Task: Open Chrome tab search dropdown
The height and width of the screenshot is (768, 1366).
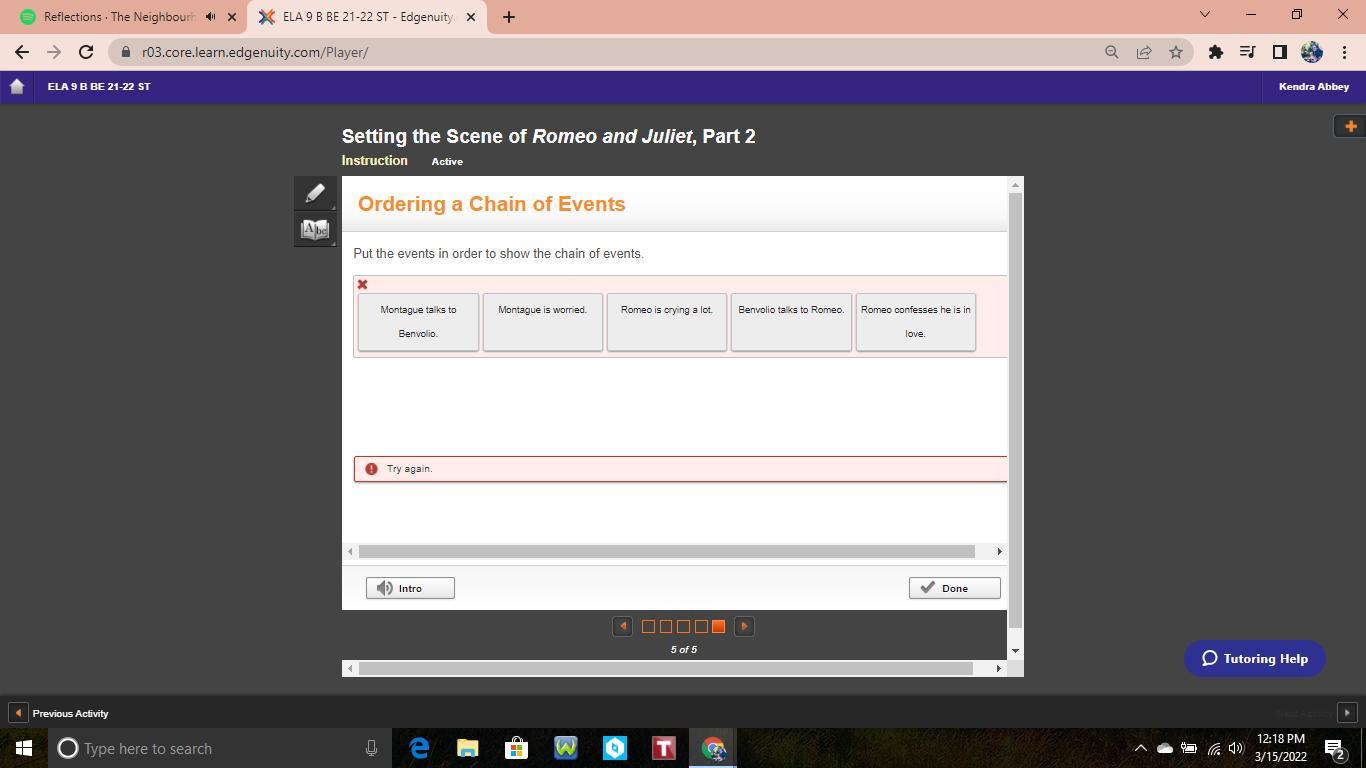Action: point(1204,15)
